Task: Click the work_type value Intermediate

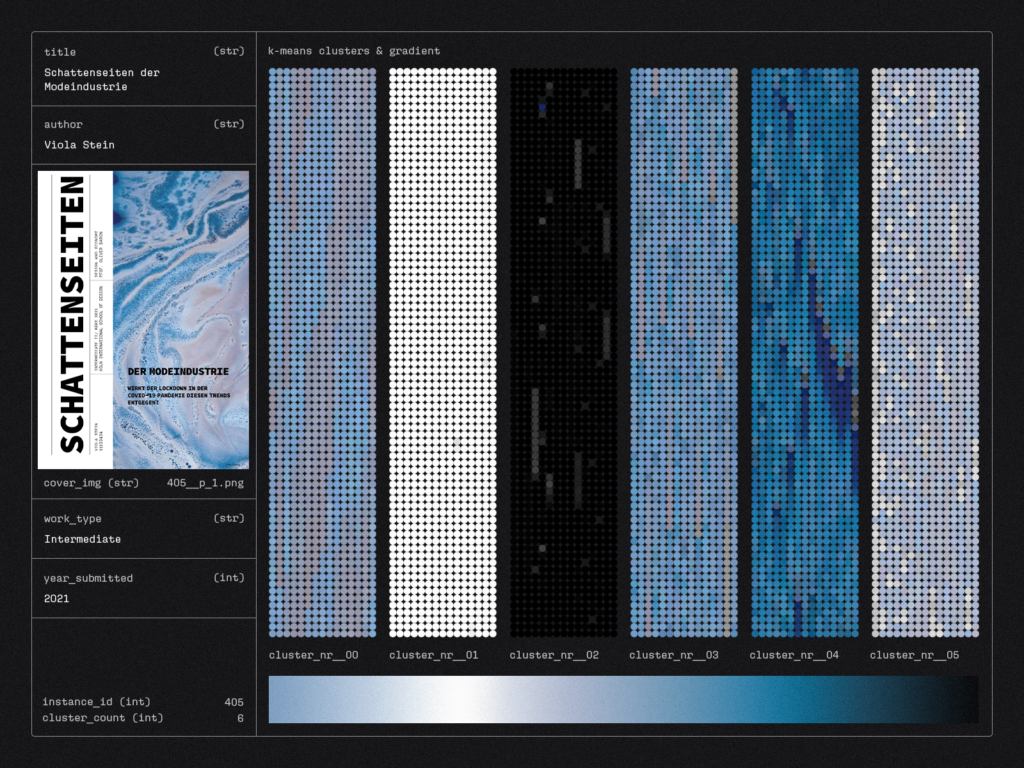Action: point(82,539)
